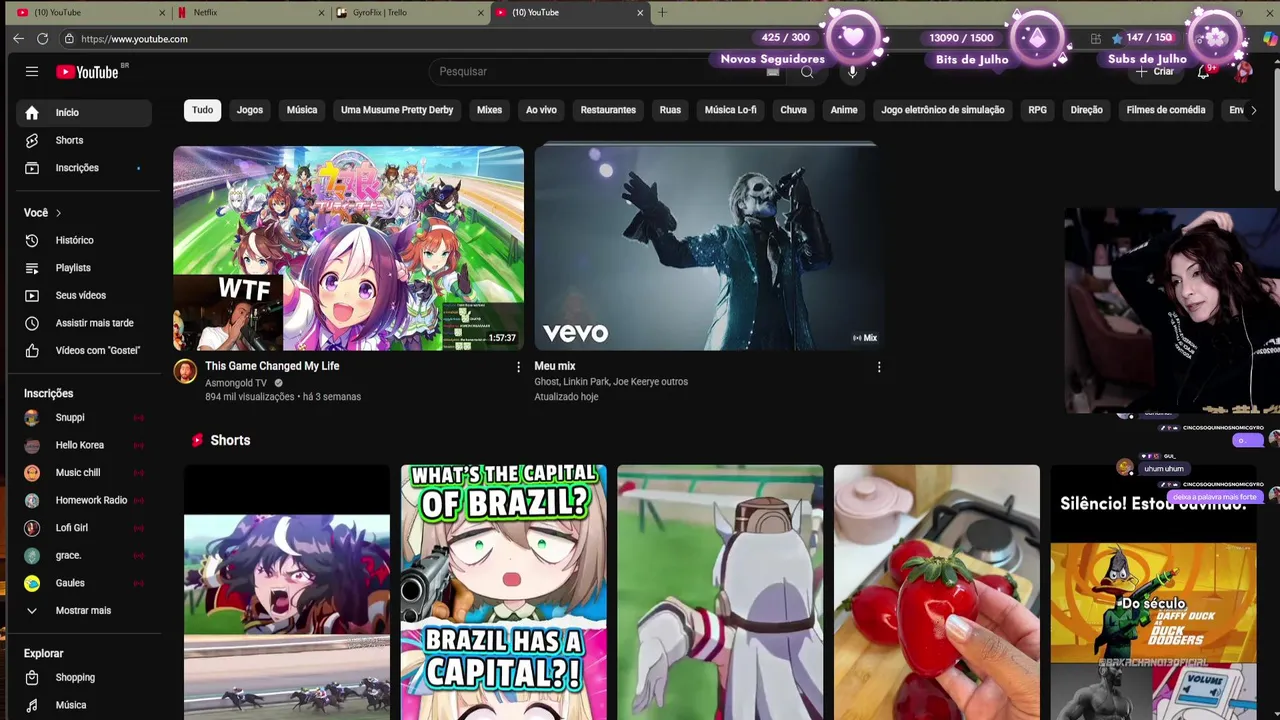Click the Início home icon
This screenshot has height=720, width=1280.
click(32, 113)
